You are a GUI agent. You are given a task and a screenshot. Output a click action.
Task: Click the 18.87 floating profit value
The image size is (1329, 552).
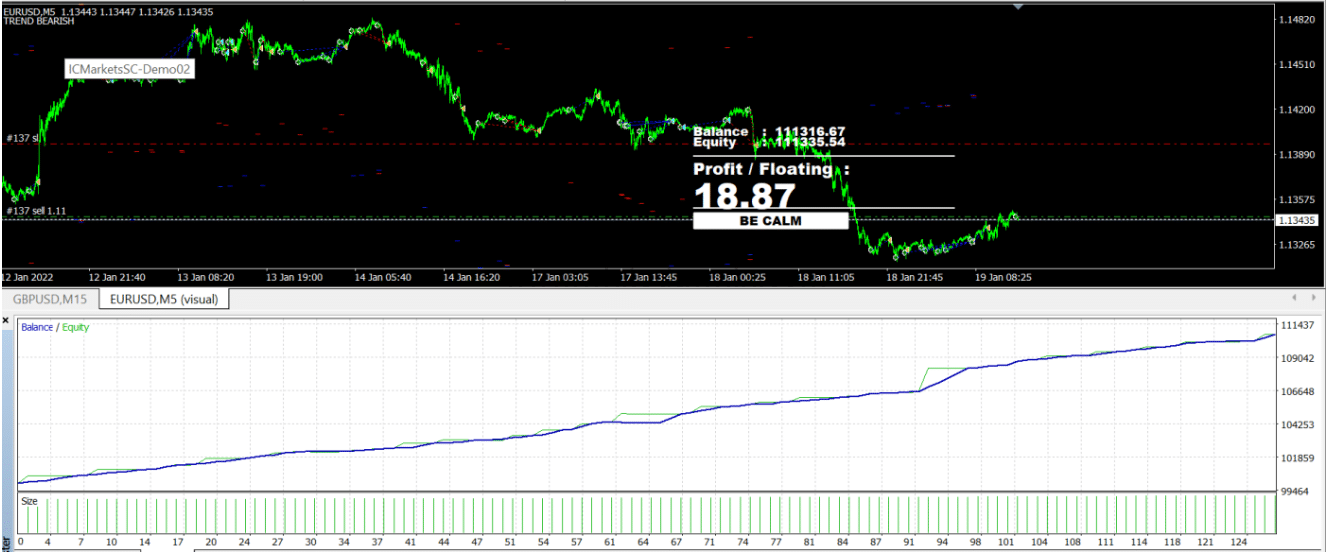click(744, 195)
